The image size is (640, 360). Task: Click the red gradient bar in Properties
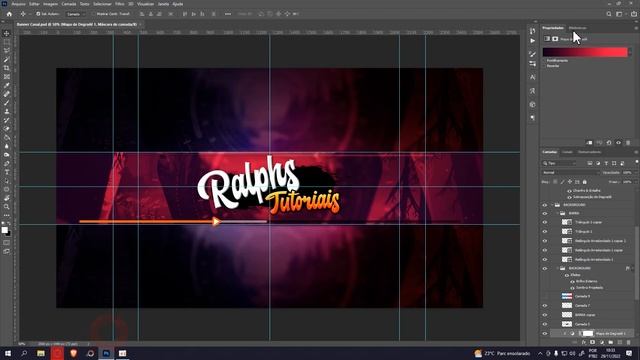tap(584, 52)
